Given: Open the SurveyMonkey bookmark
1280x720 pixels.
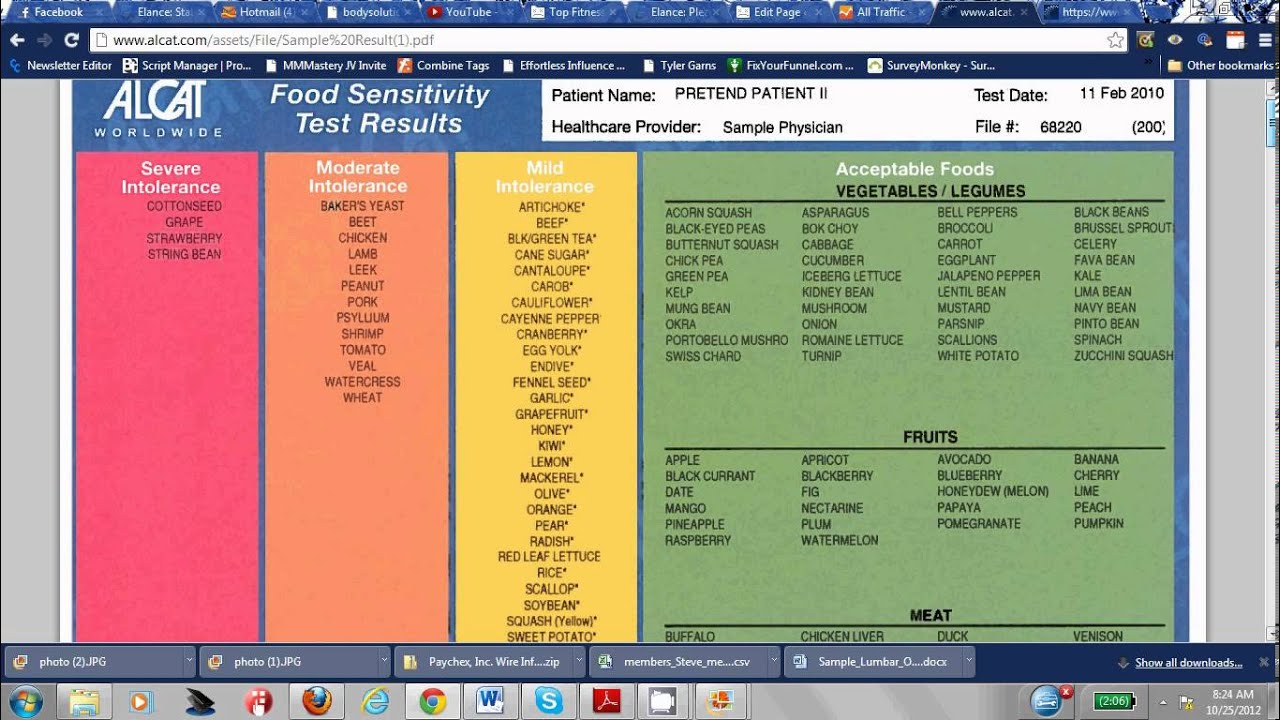Looking at the screenshot, I should (x=932, y=66).
